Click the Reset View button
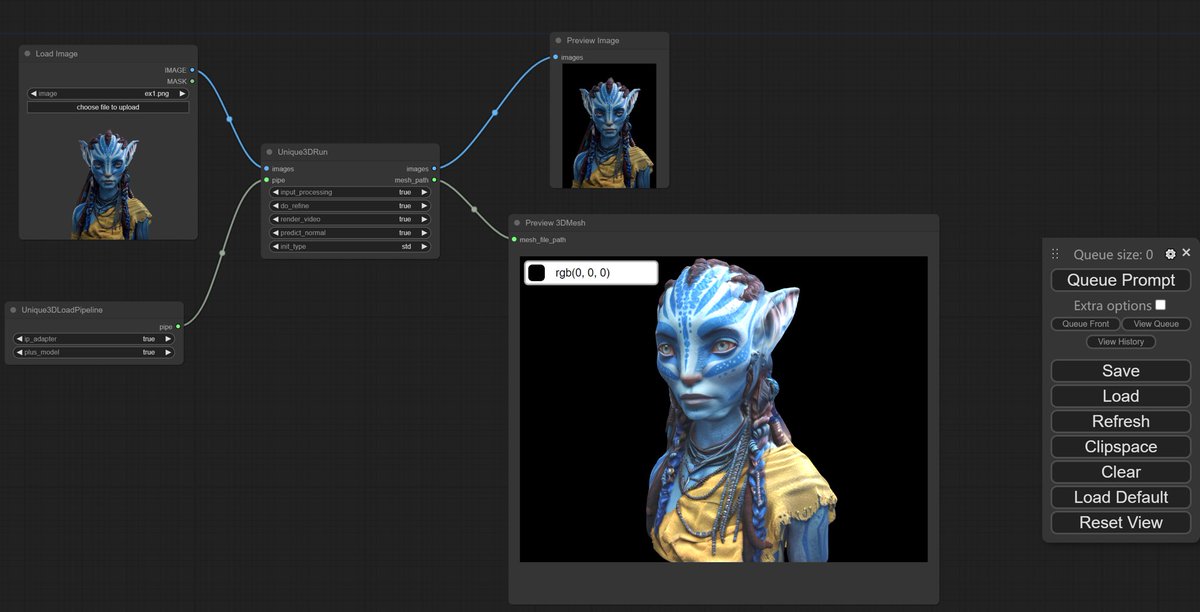Screen dimensions: 1200x612 (x=1121, y=523)
